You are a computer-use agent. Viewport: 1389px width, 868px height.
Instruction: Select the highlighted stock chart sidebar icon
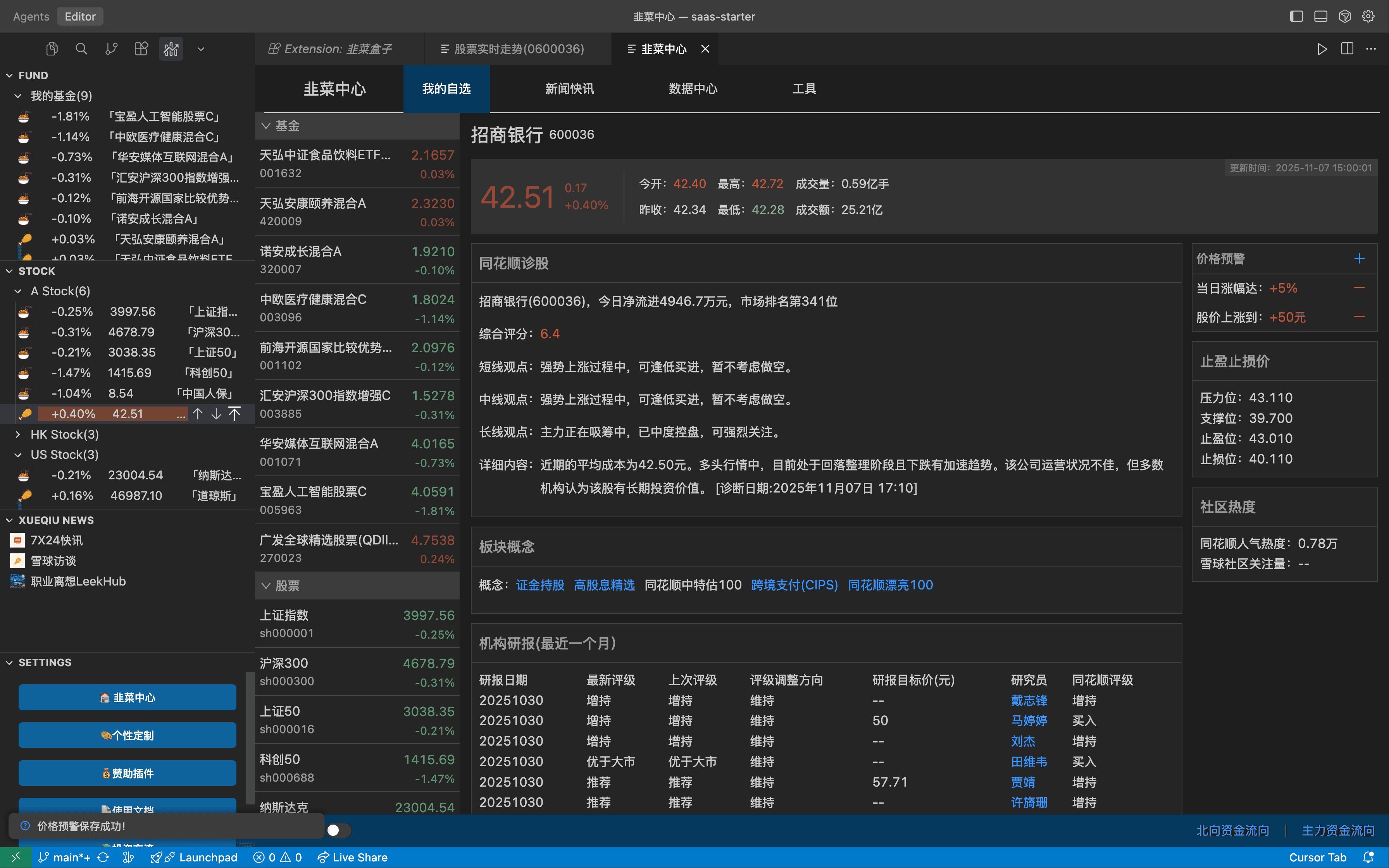[x=171, y=49]
